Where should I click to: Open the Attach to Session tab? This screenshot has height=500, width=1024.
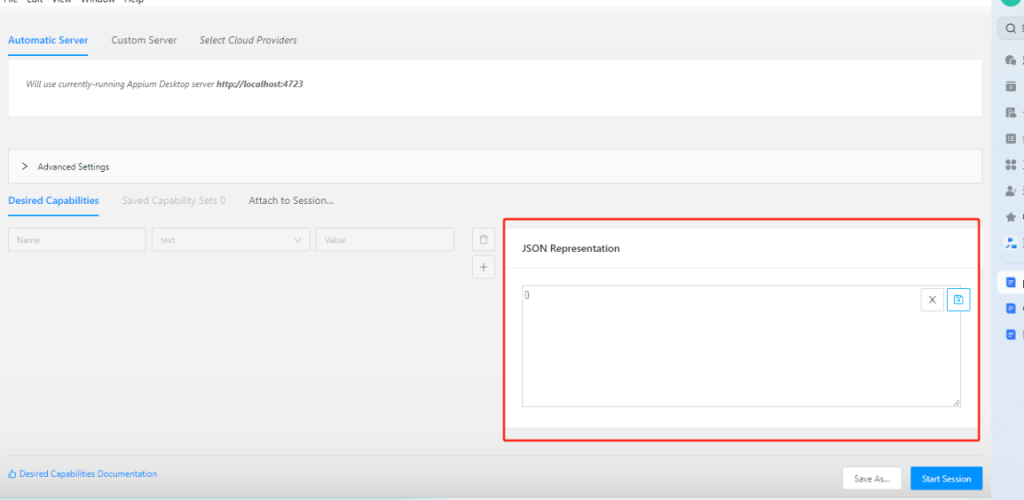click(x=291, y=201)
